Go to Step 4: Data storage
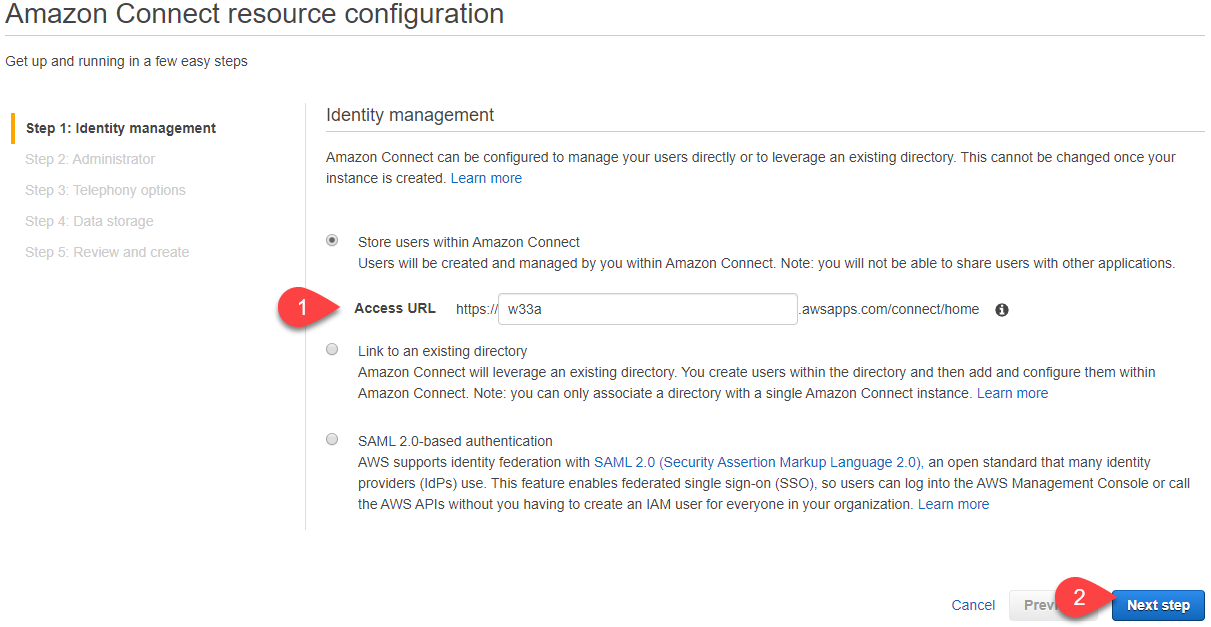The height and width of the screenshot is (627, 1211). pyautogui.click(x=89, y=221)
